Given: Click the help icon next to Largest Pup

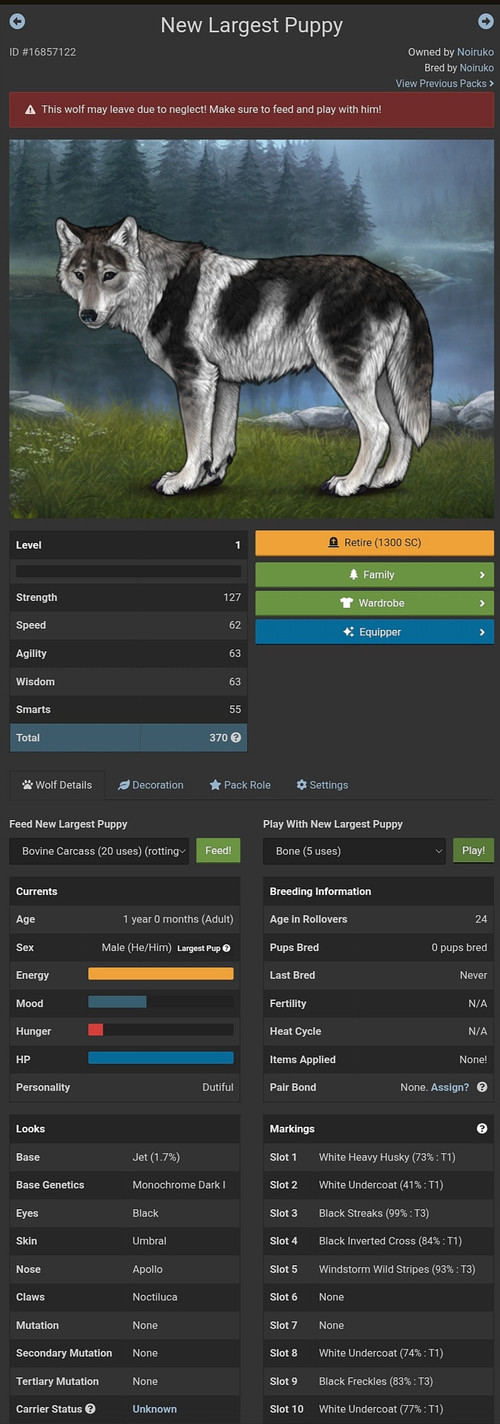Looking at the screenshot, I should 226,947.
